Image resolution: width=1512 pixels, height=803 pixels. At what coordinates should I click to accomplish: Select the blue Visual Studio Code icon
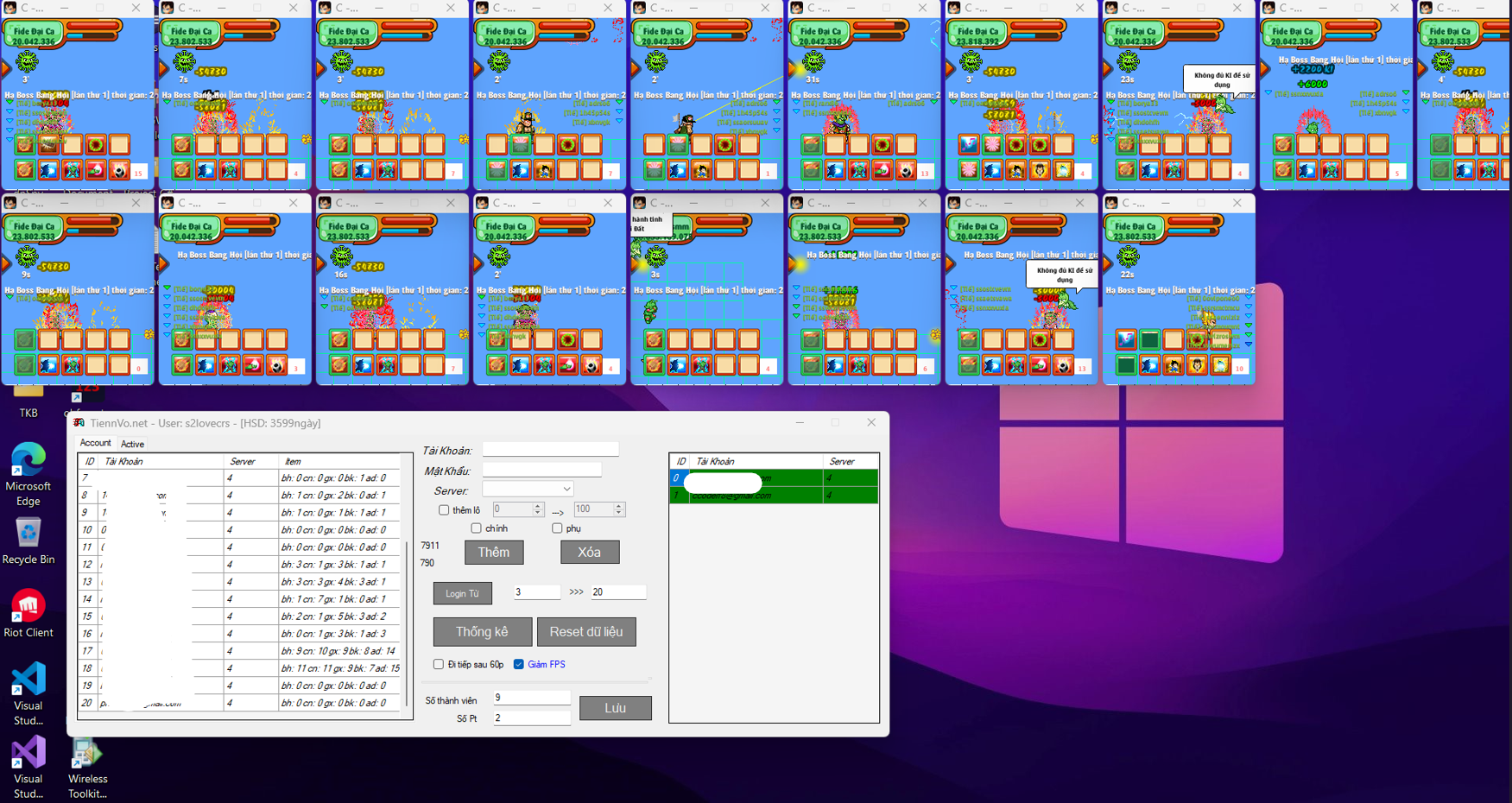pyautogui.click(x=28, y=680)
